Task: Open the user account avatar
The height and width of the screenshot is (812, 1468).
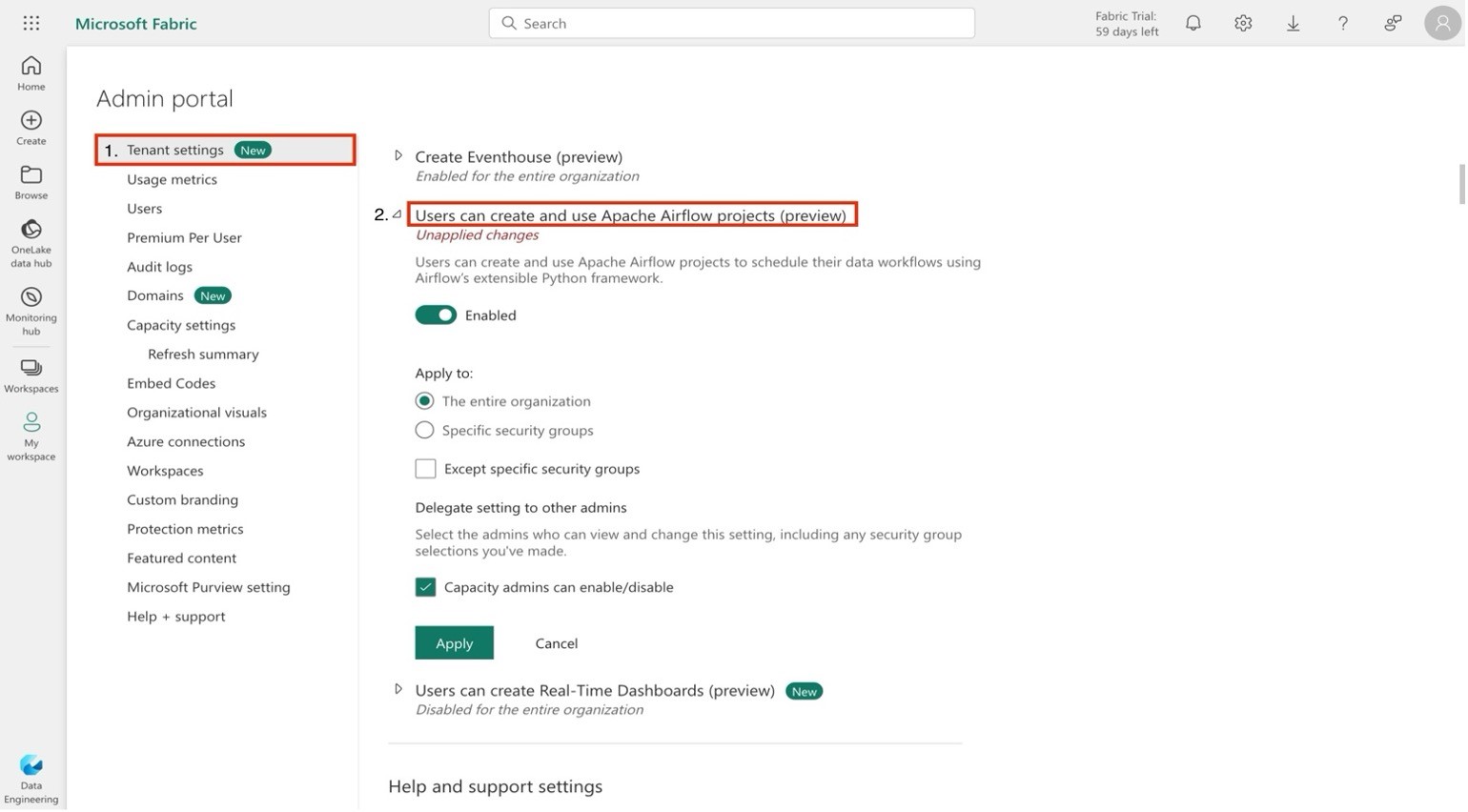Action: pyautogui.click(x=1444, y=23)
